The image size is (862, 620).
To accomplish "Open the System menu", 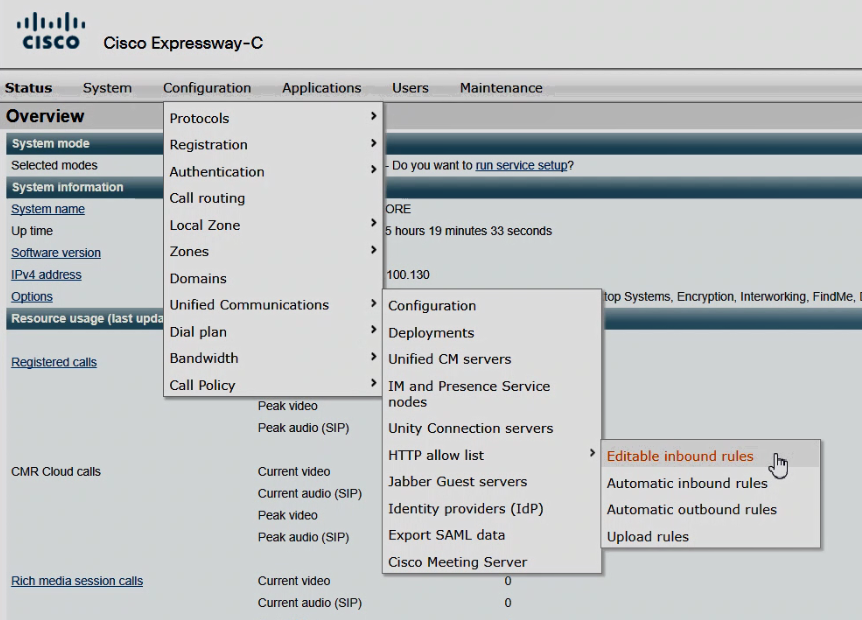I will click(x=107, y=88).
